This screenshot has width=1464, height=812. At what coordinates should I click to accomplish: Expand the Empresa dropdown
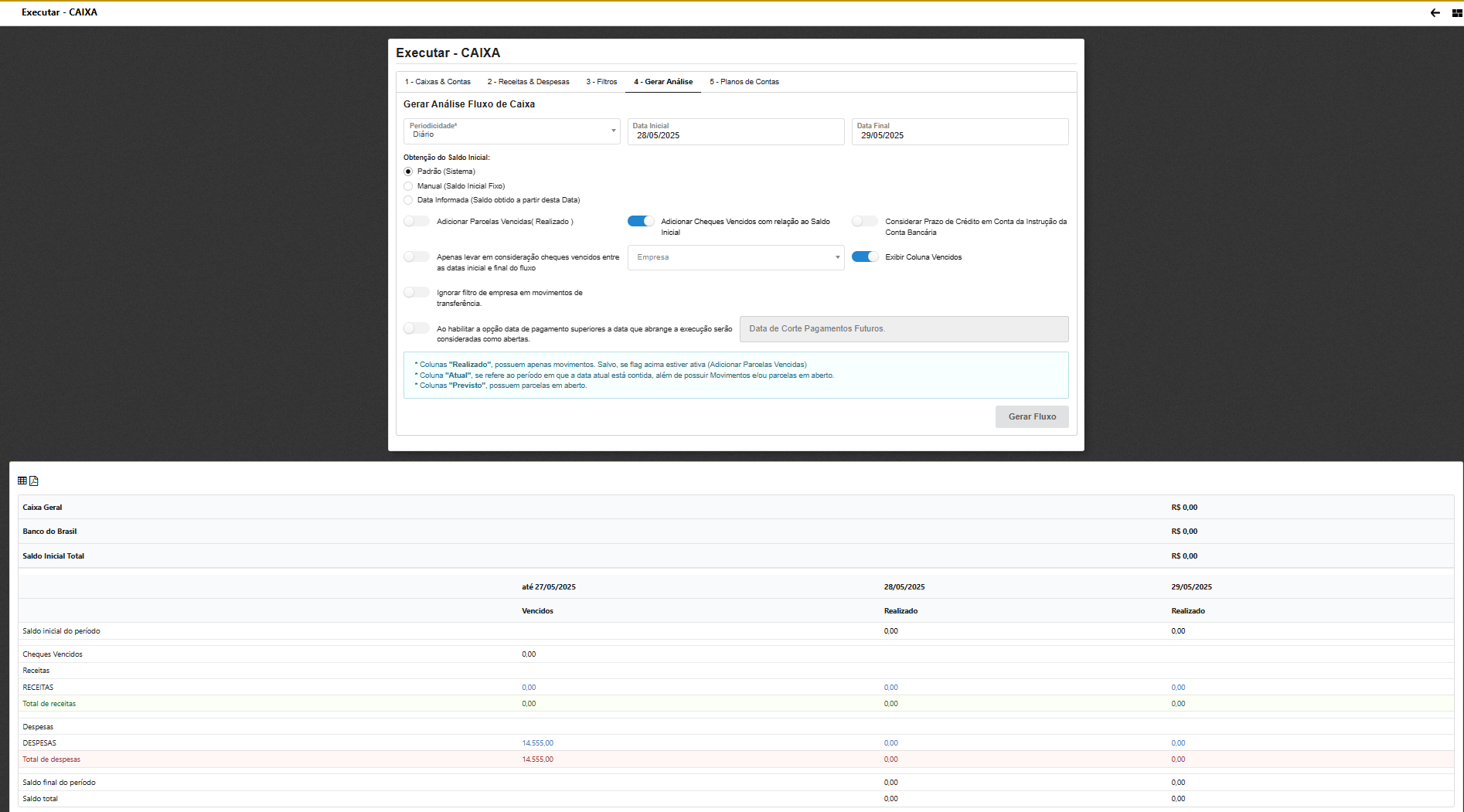pyautogui.click(x=735, y=257)
